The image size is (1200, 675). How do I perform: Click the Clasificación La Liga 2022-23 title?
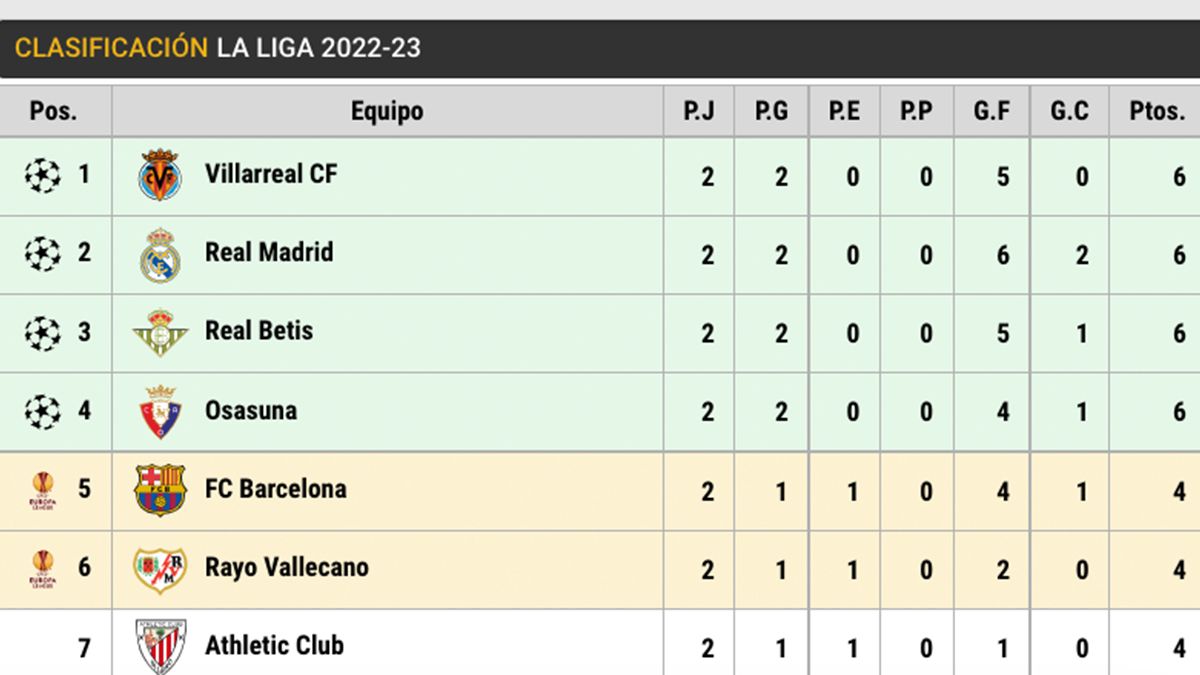point(217,48)
